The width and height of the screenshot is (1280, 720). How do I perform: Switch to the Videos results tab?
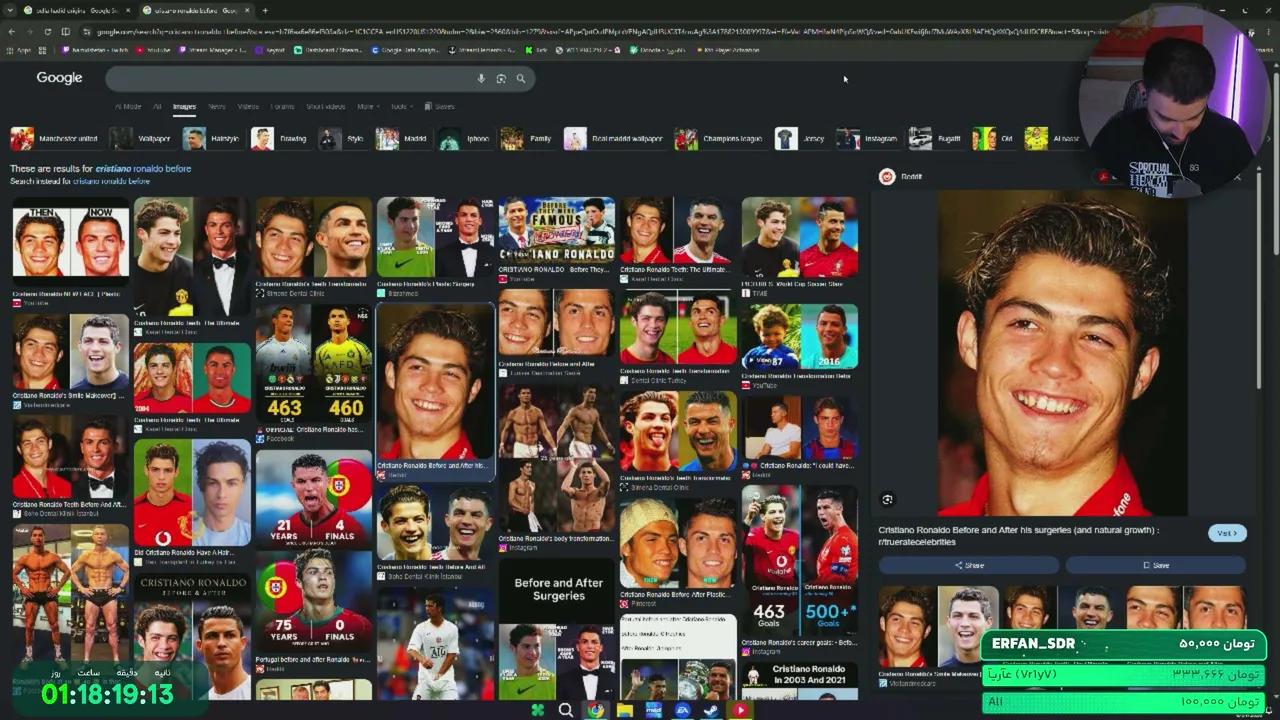(248, 106)
